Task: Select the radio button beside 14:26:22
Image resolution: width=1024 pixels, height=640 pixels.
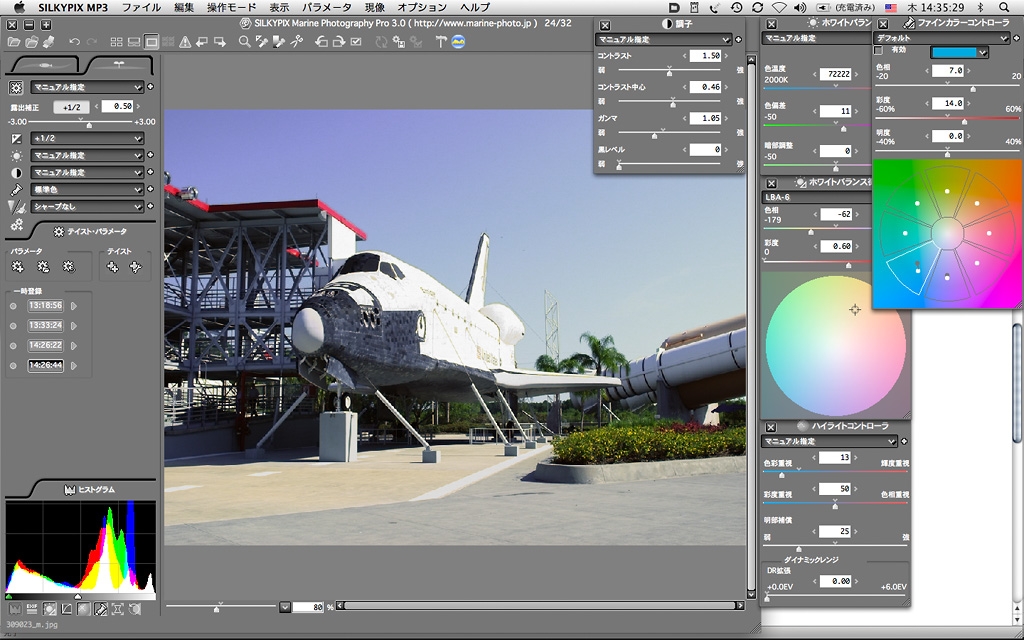Action: pyautogui.click(x=12, y=346)
